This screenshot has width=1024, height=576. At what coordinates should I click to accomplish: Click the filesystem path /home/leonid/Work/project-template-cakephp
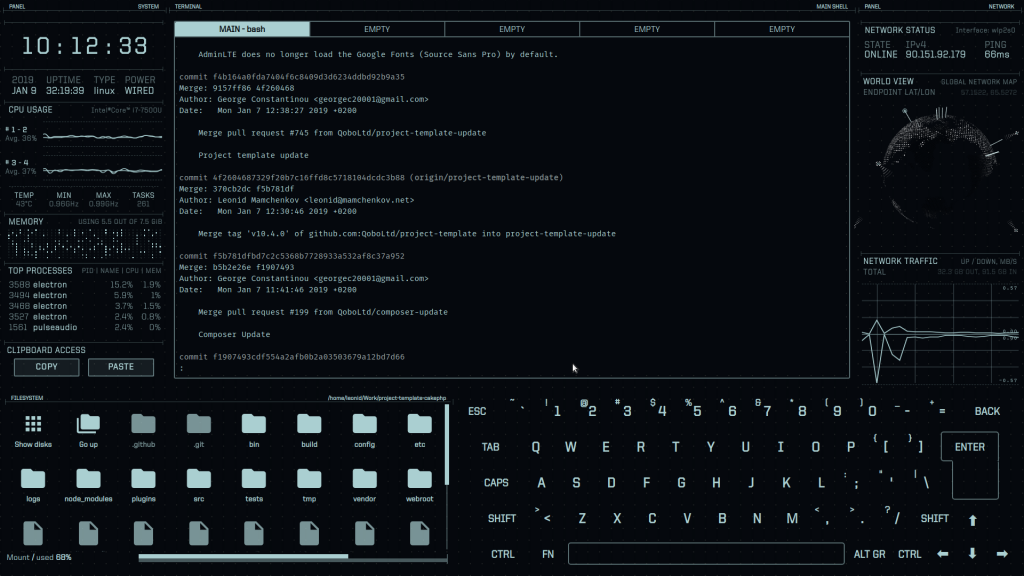[387, 398]
